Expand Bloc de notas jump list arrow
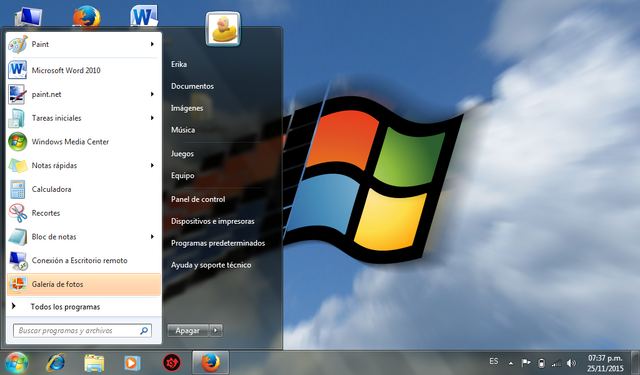640x375 pixels. [x=152, y=237]
